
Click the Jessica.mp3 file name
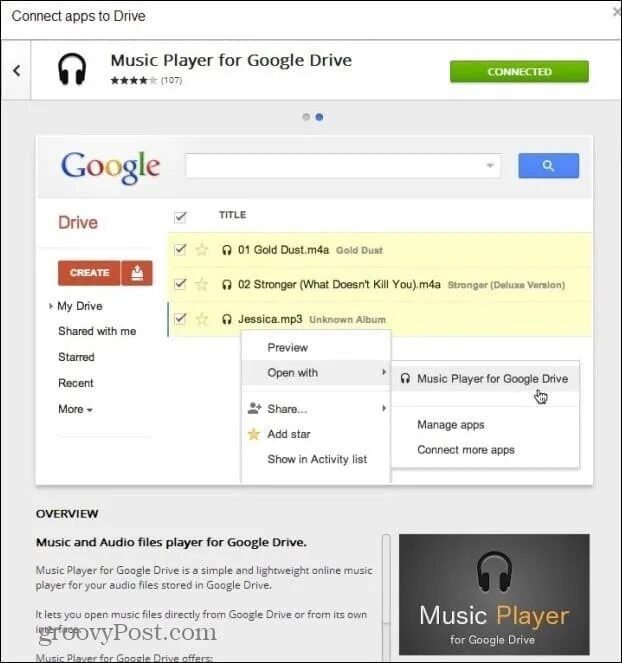click(x=270, y=319)
